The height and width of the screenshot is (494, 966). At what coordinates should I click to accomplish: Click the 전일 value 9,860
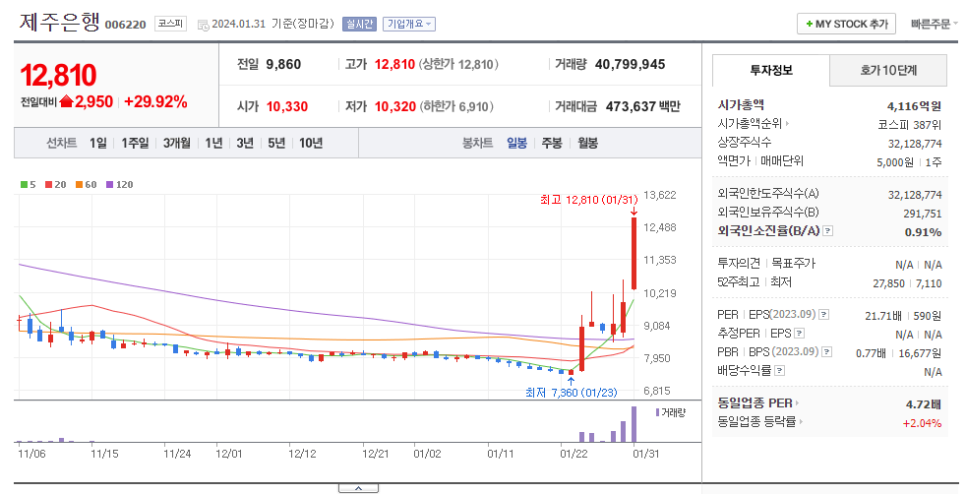tap(283, 64)
